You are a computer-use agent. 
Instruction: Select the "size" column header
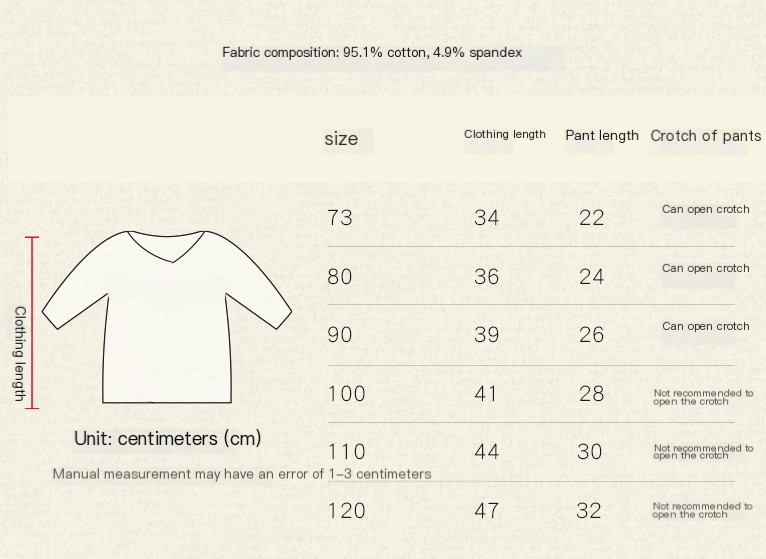click(341, 139)
